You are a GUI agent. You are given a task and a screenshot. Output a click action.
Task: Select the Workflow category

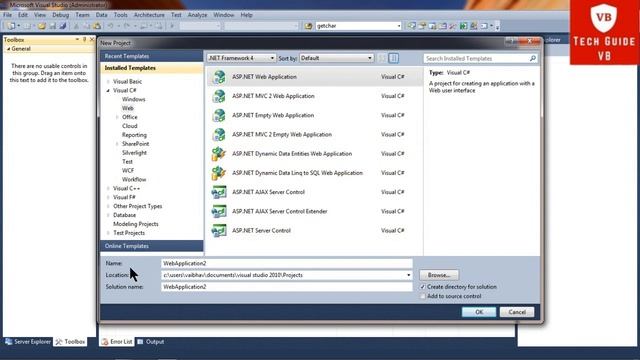[134, 180]
